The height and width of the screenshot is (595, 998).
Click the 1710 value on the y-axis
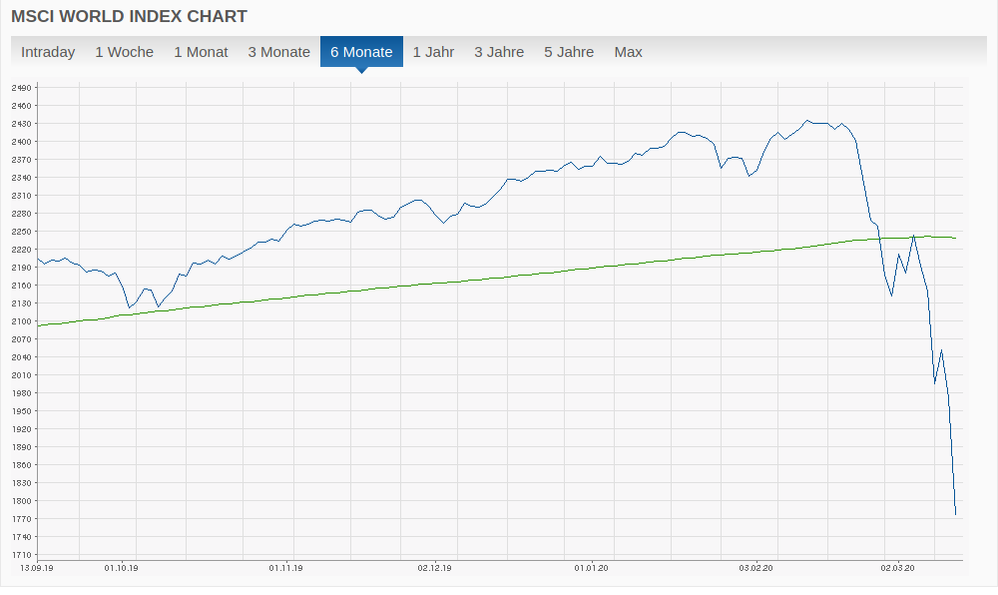pyautogui.click(x=22, y=555)
